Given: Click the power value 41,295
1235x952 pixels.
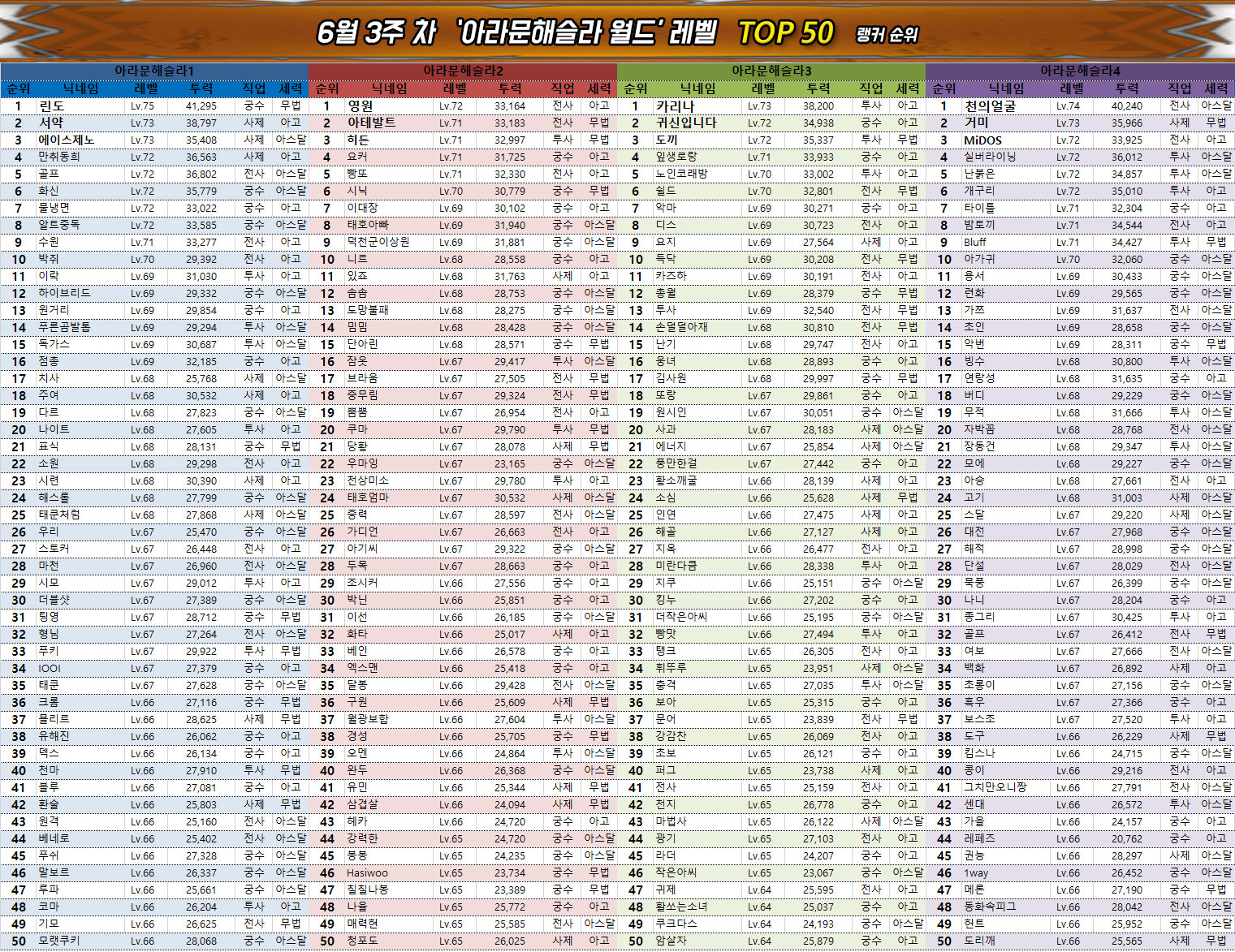Looking at the screenshot, I should pos(201,106).
